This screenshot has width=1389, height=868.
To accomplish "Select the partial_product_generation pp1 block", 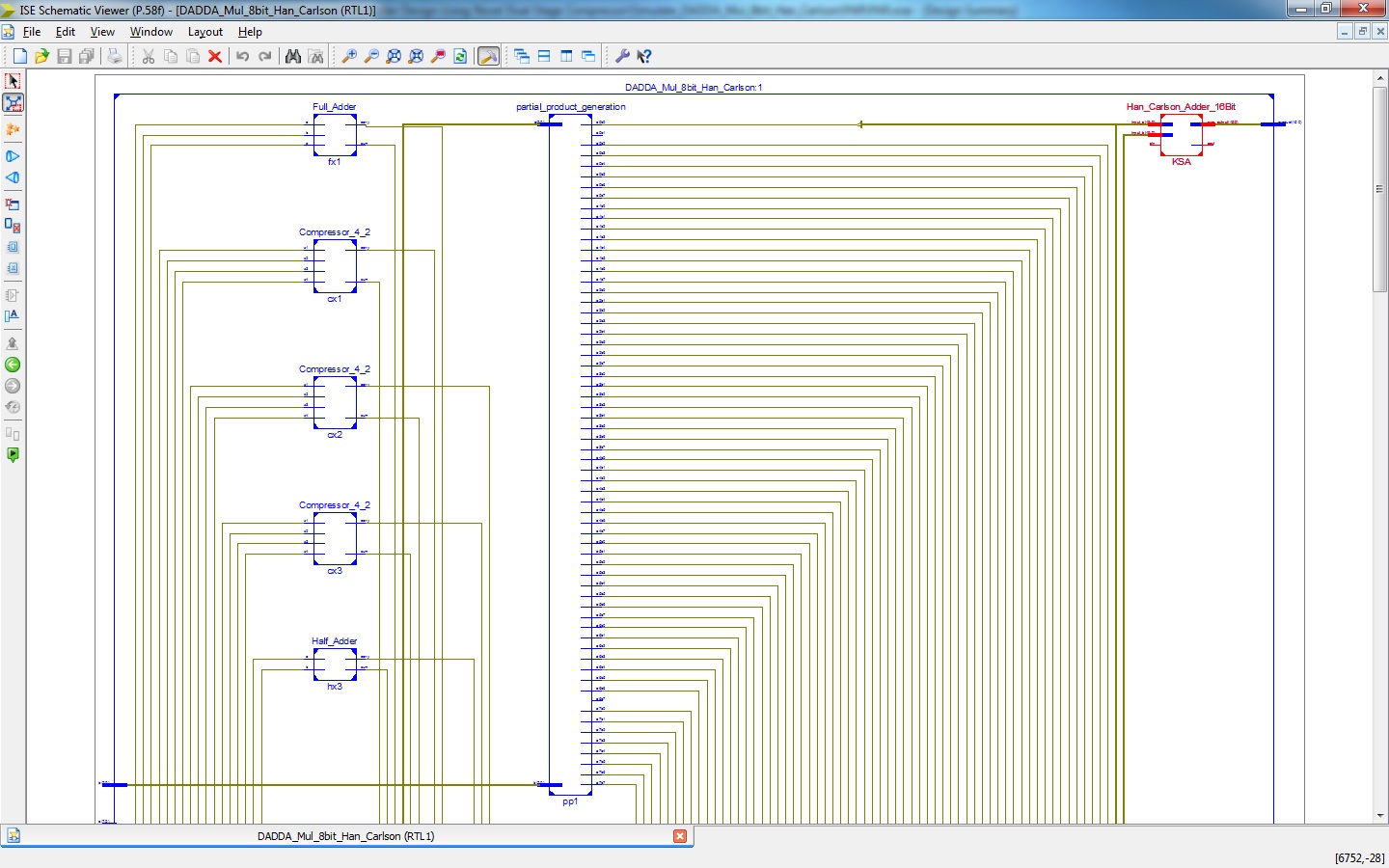I will 570,454.
